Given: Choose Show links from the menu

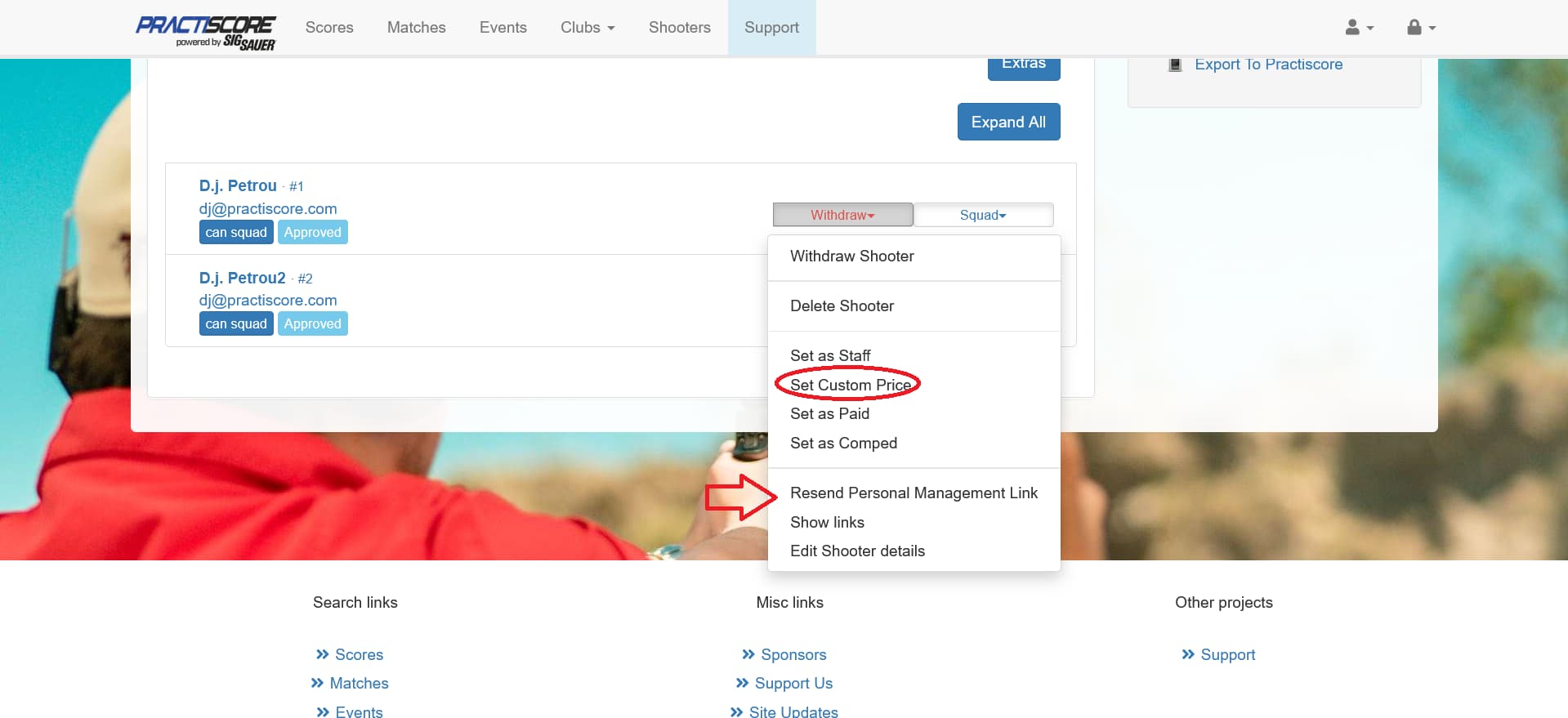Looking at the screenshot, I should point(914,523).
